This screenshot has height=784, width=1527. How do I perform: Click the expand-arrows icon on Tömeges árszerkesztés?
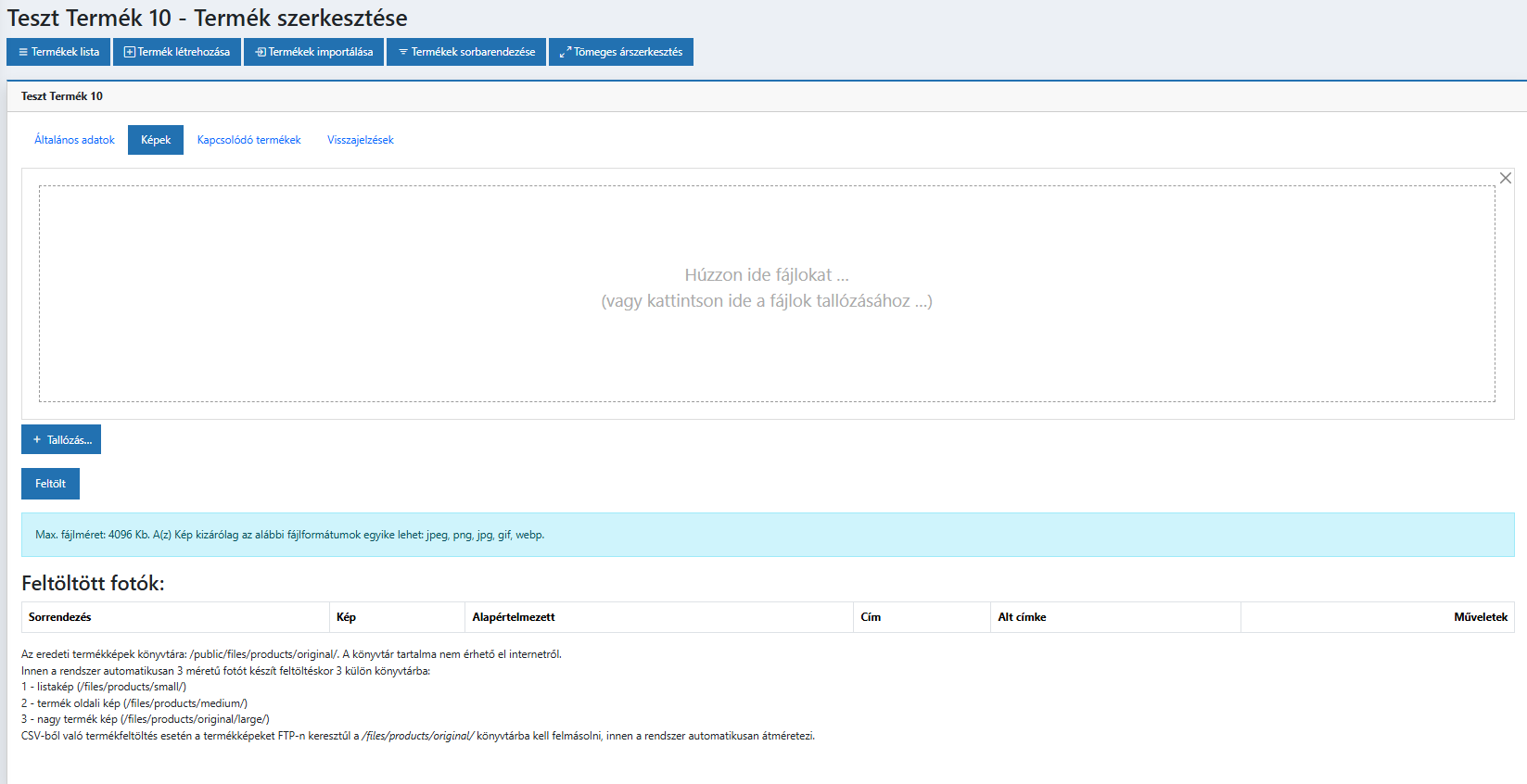coord(565,53)
